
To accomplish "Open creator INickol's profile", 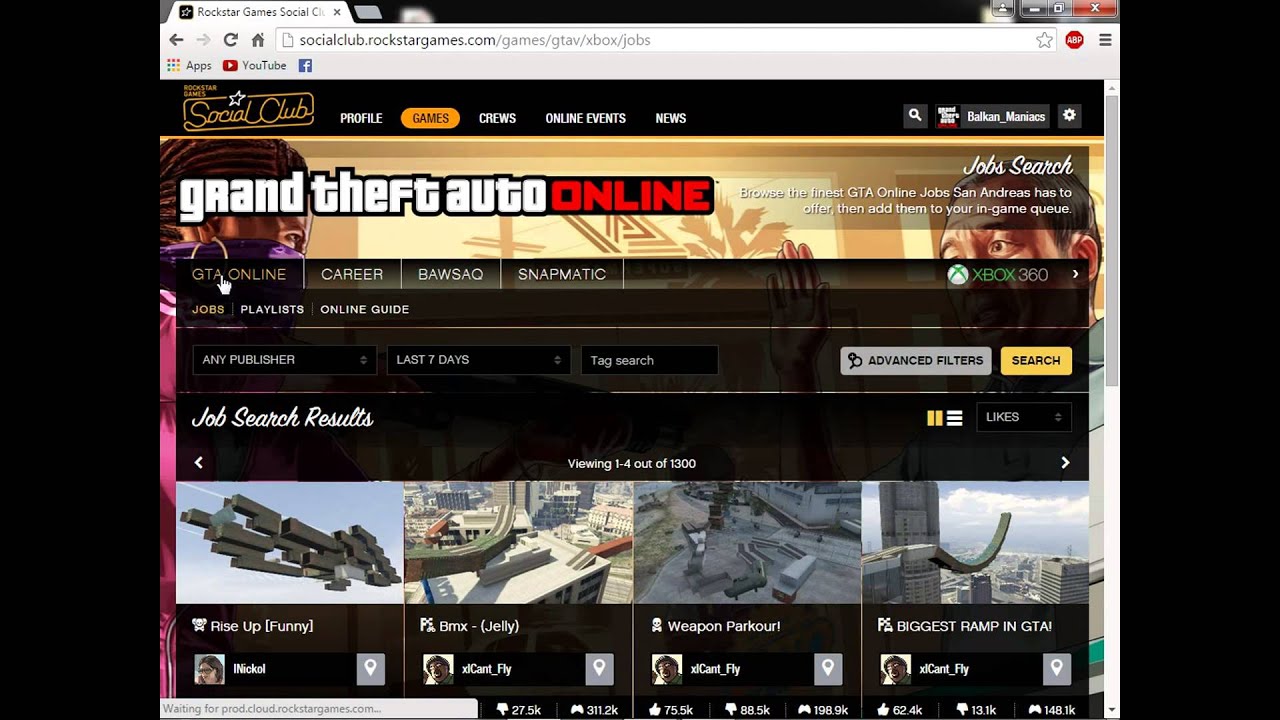I will pos(249,669).
